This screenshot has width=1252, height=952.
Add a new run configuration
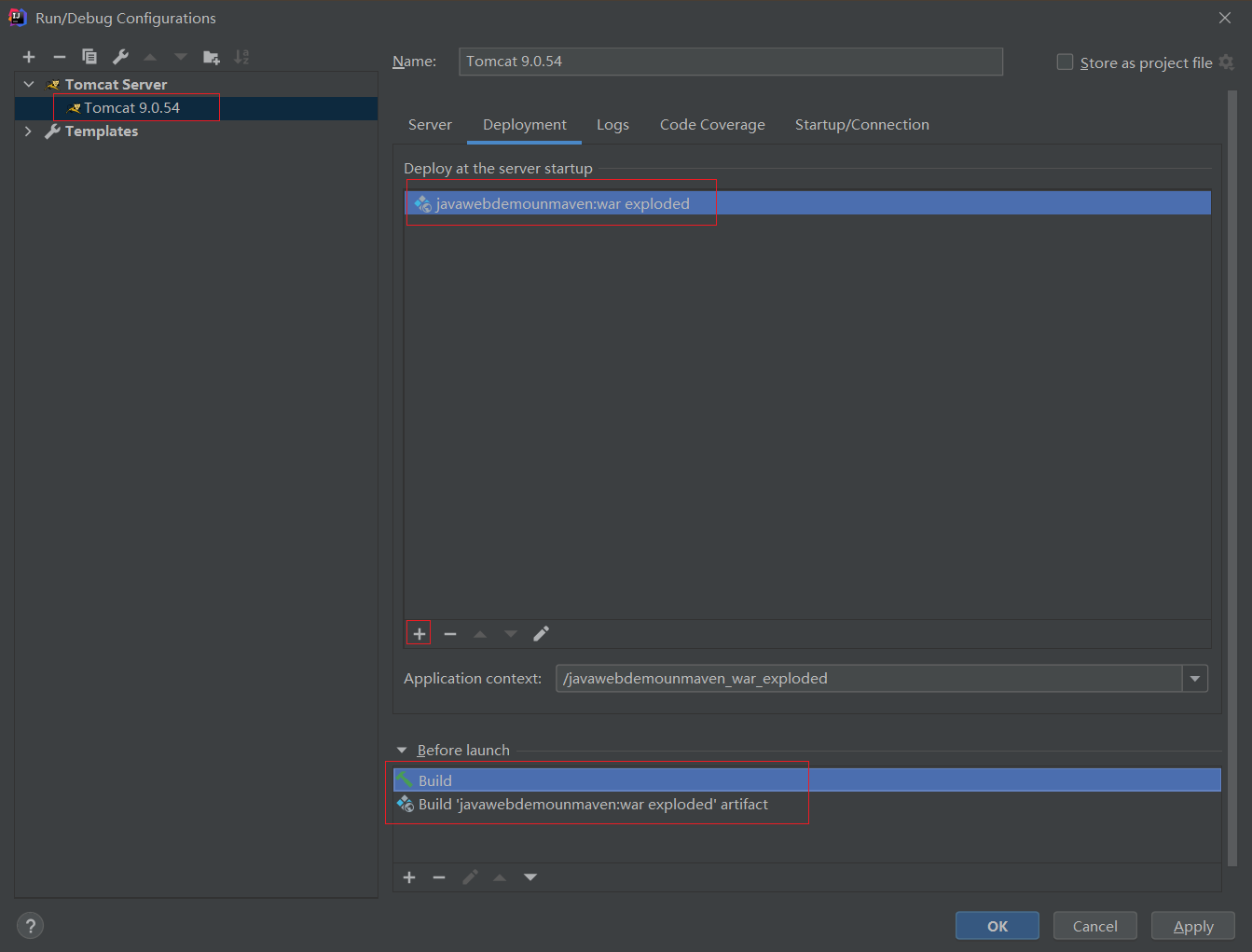29,57
